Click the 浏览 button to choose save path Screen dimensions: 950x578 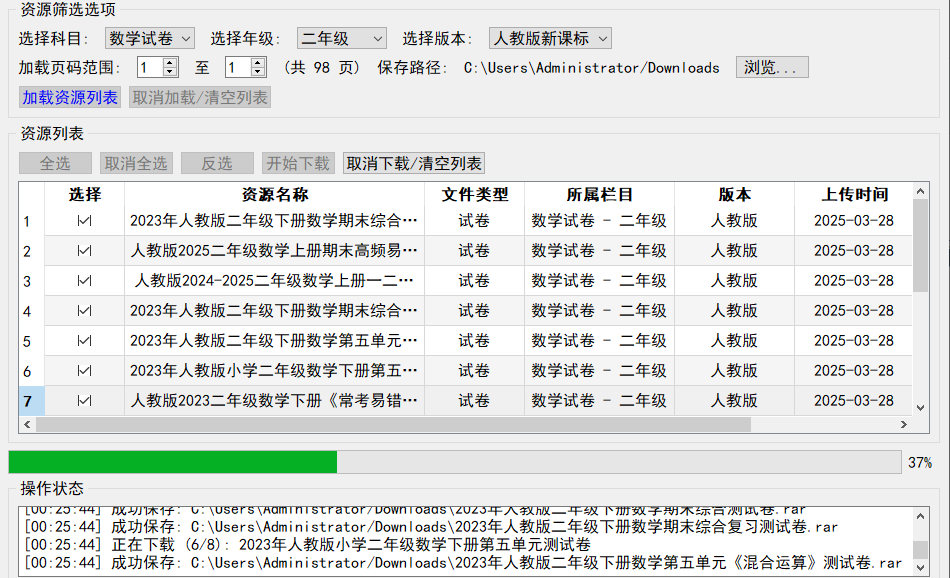point(772,68)
